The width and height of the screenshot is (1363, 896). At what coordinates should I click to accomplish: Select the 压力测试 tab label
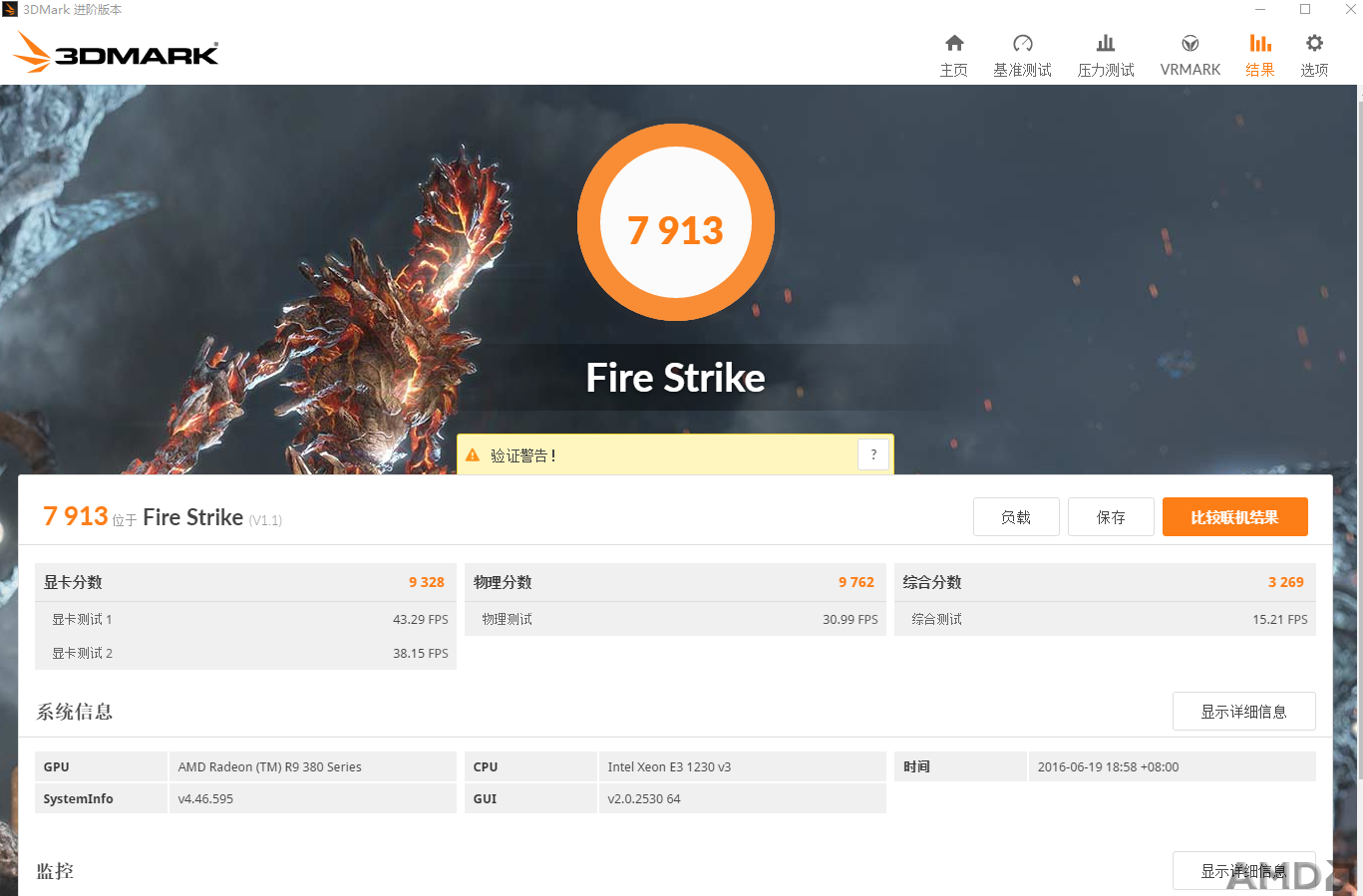(1106, 70)
